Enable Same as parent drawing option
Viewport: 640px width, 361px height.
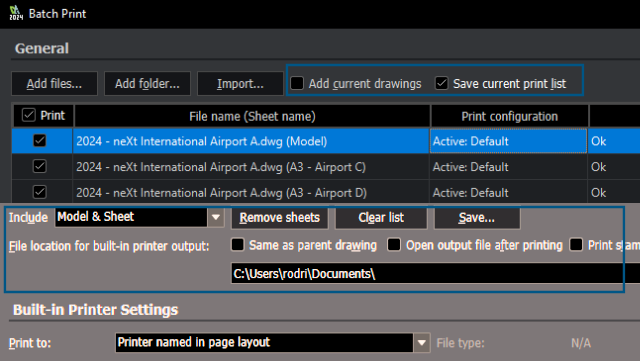[238, 245]
